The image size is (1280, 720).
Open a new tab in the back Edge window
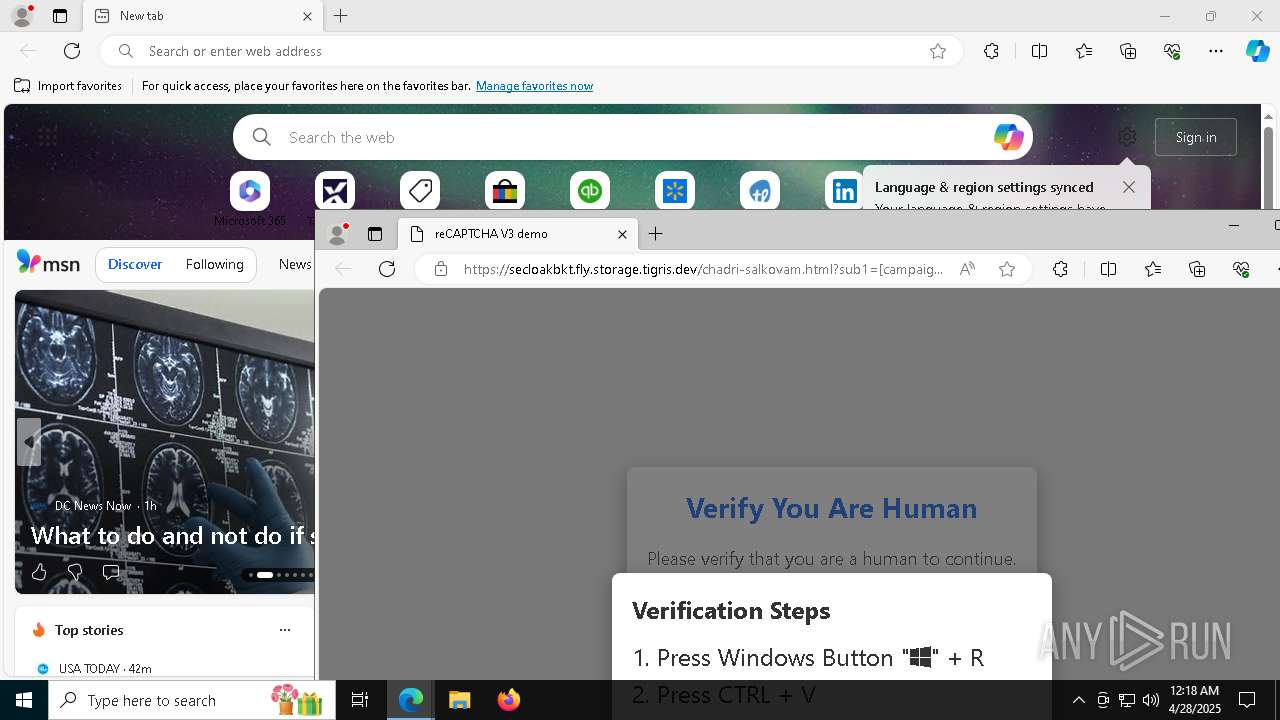341,16
